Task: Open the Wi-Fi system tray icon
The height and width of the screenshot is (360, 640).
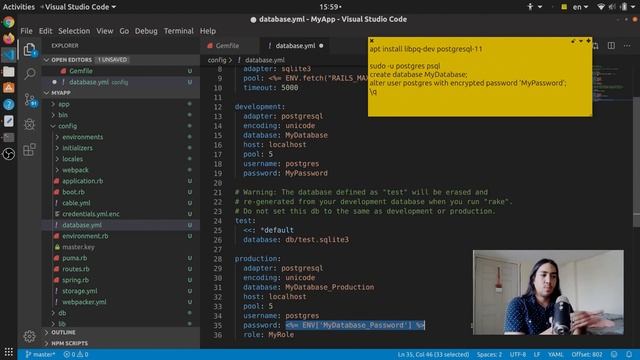Action: (x=601, y=7)
